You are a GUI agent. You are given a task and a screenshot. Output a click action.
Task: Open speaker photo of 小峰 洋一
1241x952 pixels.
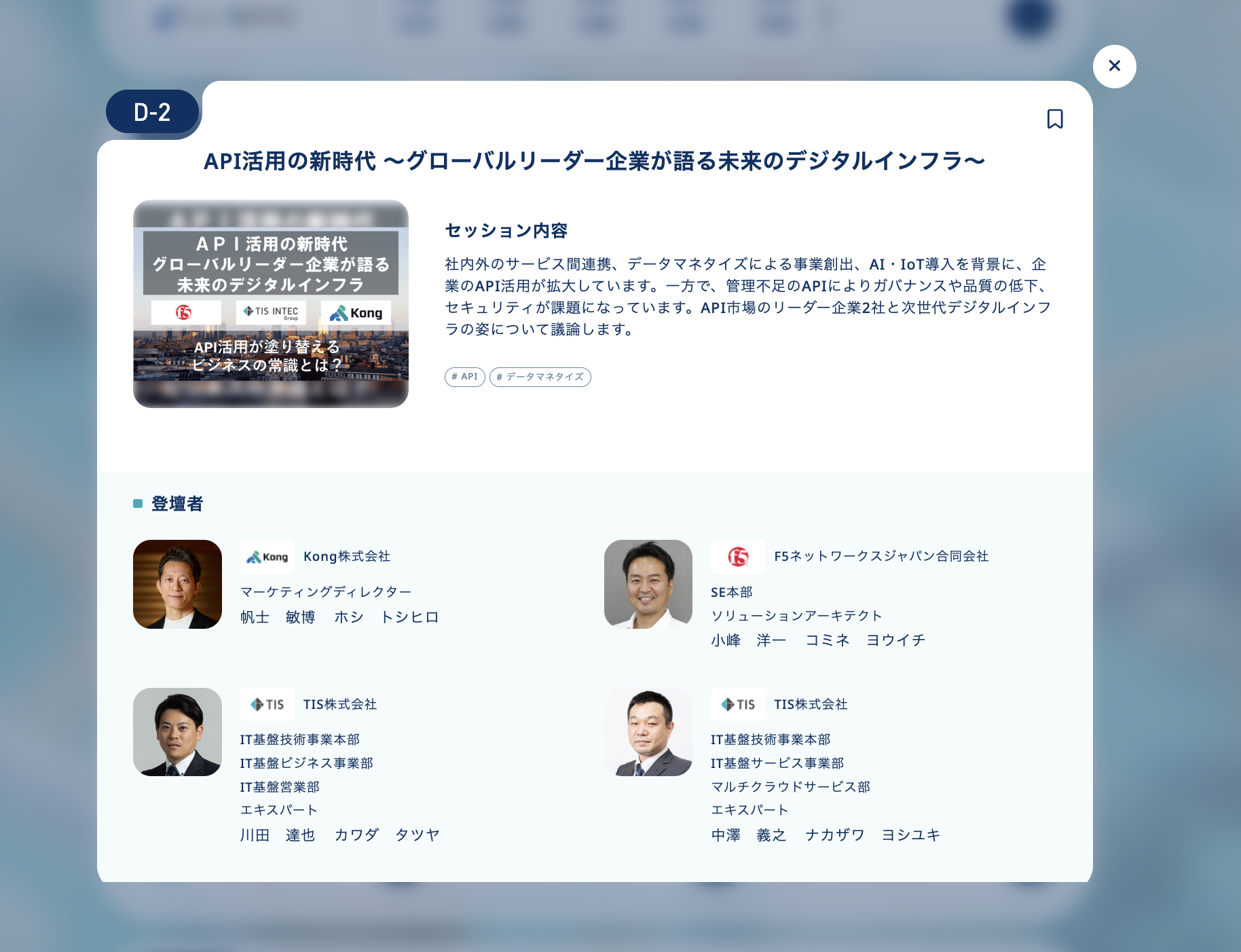pos(648,584)
